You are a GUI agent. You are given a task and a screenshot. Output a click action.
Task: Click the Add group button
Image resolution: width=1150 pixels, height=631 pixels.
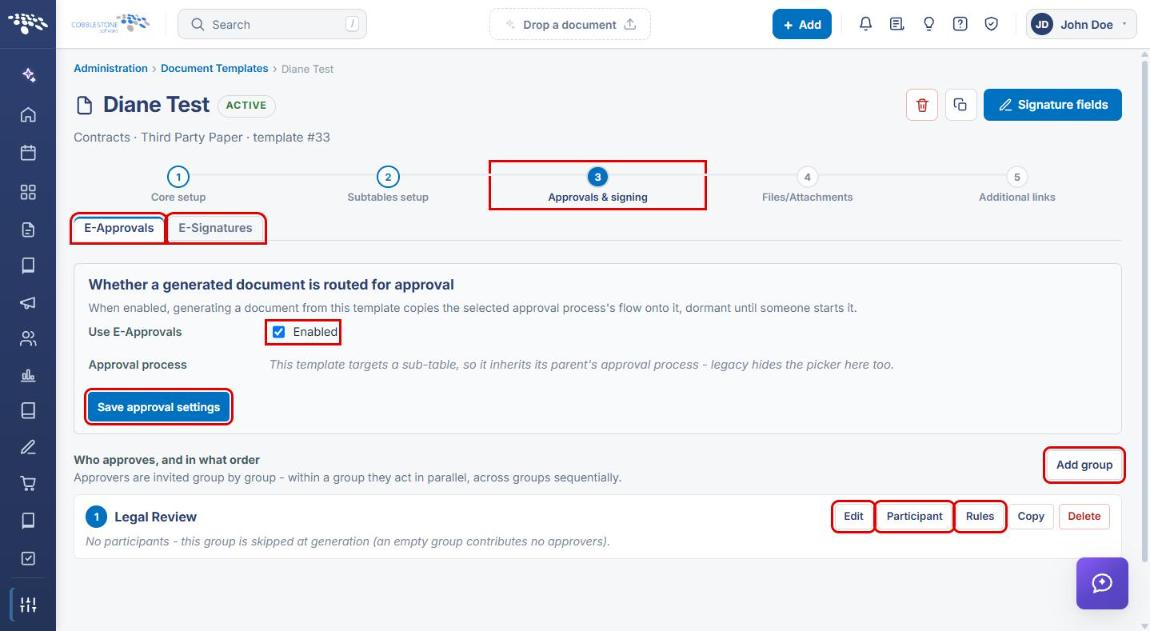click(1084, 465)
